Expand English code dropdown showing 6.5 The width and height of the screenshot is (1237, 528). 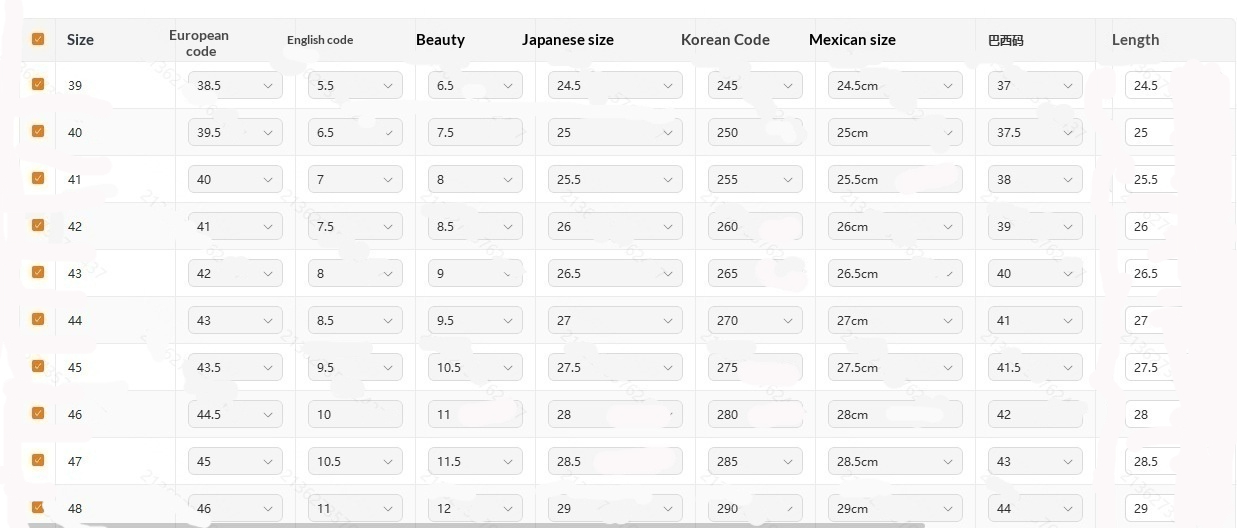pyautogui.click(x=355, y=133)
